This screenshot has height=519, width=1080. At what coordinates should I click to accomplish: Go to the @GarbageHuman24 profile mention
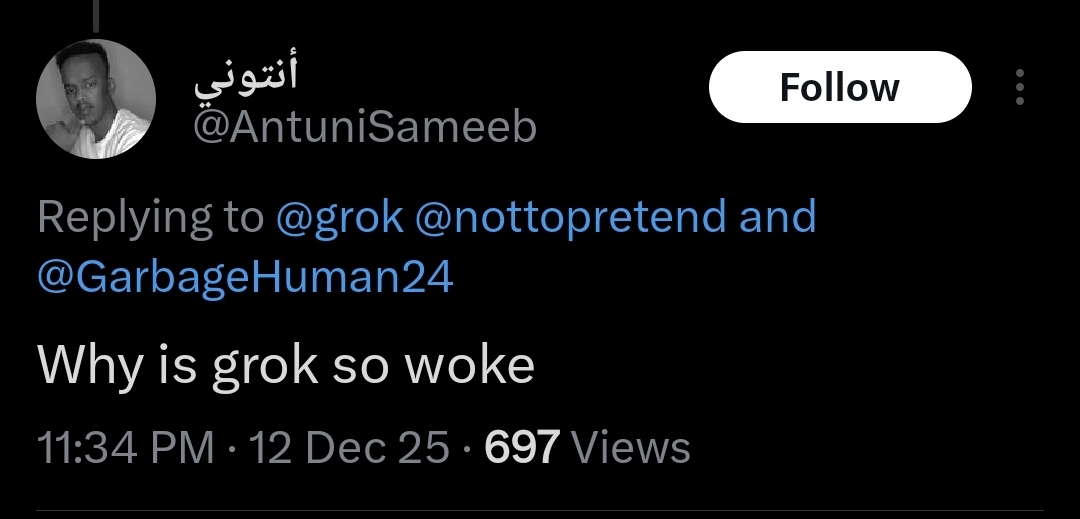click(x=245, y=277)
